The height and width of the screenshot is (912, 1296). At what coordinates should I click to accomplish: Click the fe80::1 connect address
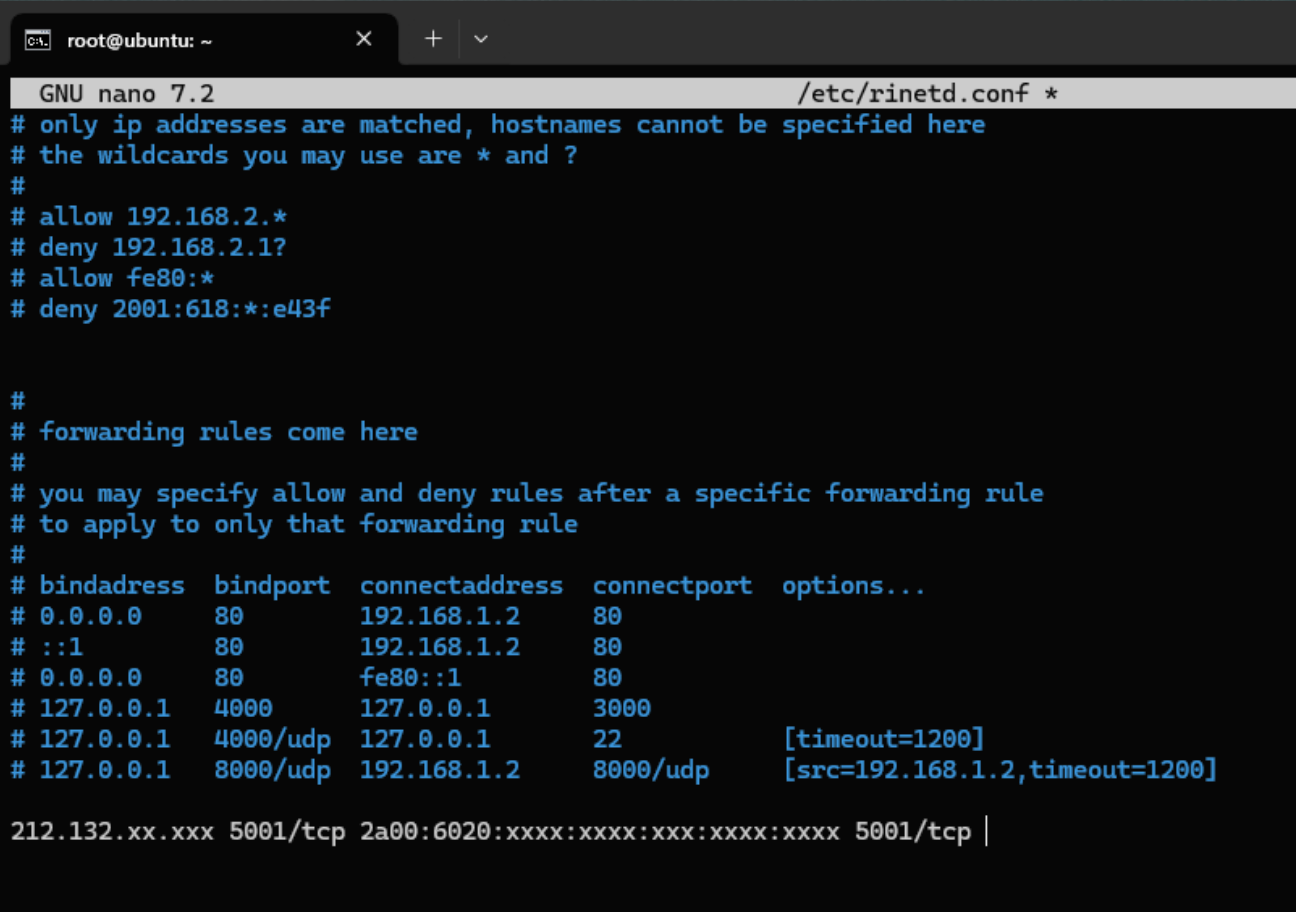pos(410,678)
